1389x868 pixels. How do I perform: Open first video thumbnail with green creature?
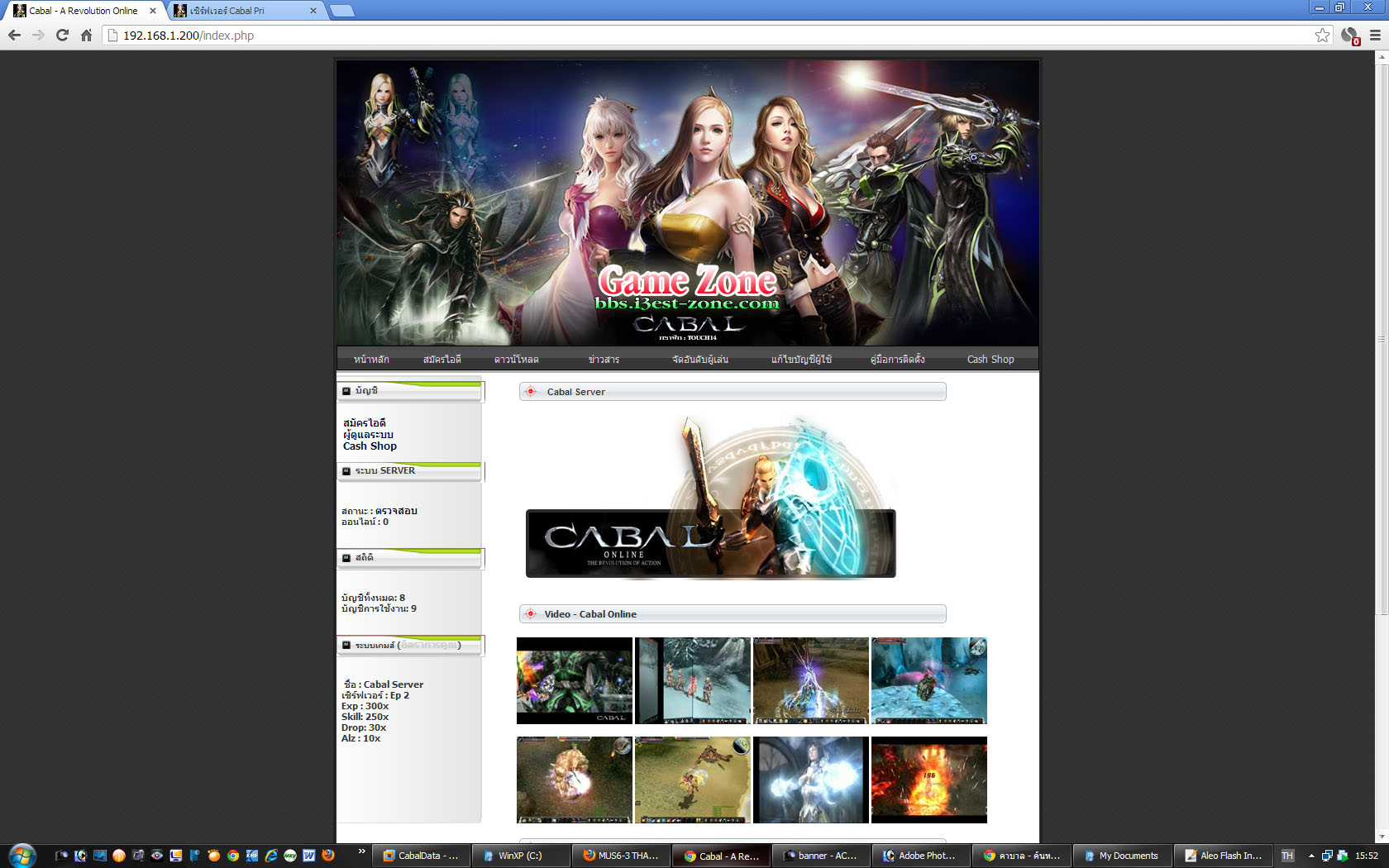[x=575, y=681]
